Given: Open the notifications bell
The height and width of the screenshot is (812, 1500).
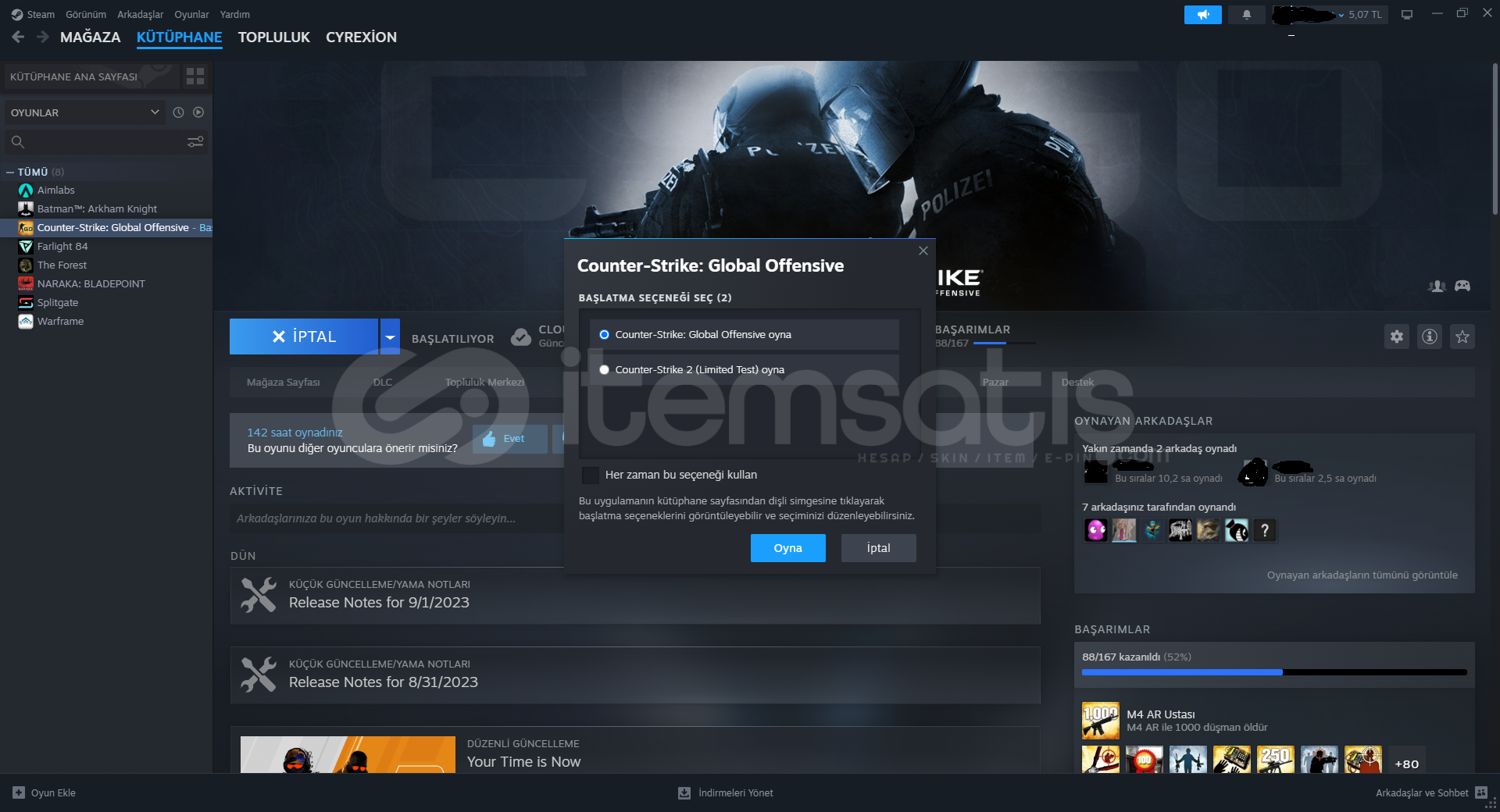Looking at the screenshot, I should coord(1247,15).
